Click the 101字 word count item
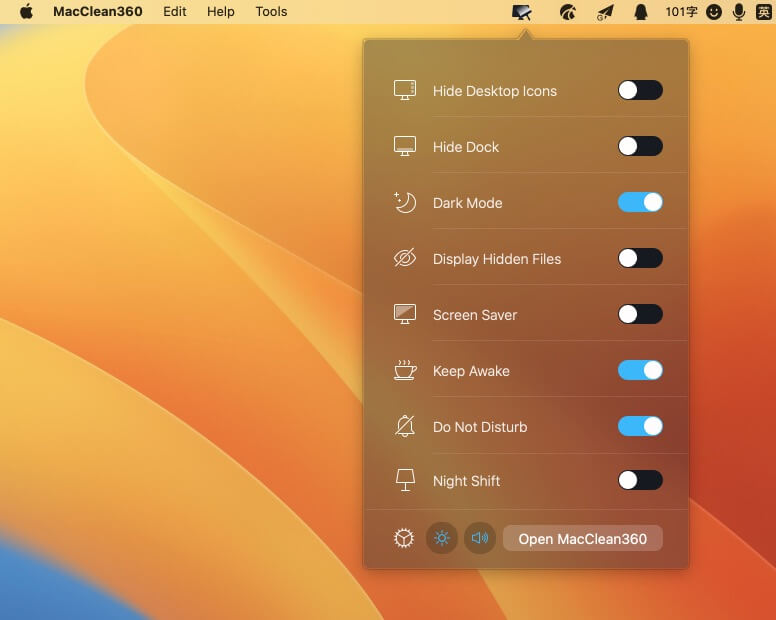Screen dimensions: 776x620 [x=681, y=11]
